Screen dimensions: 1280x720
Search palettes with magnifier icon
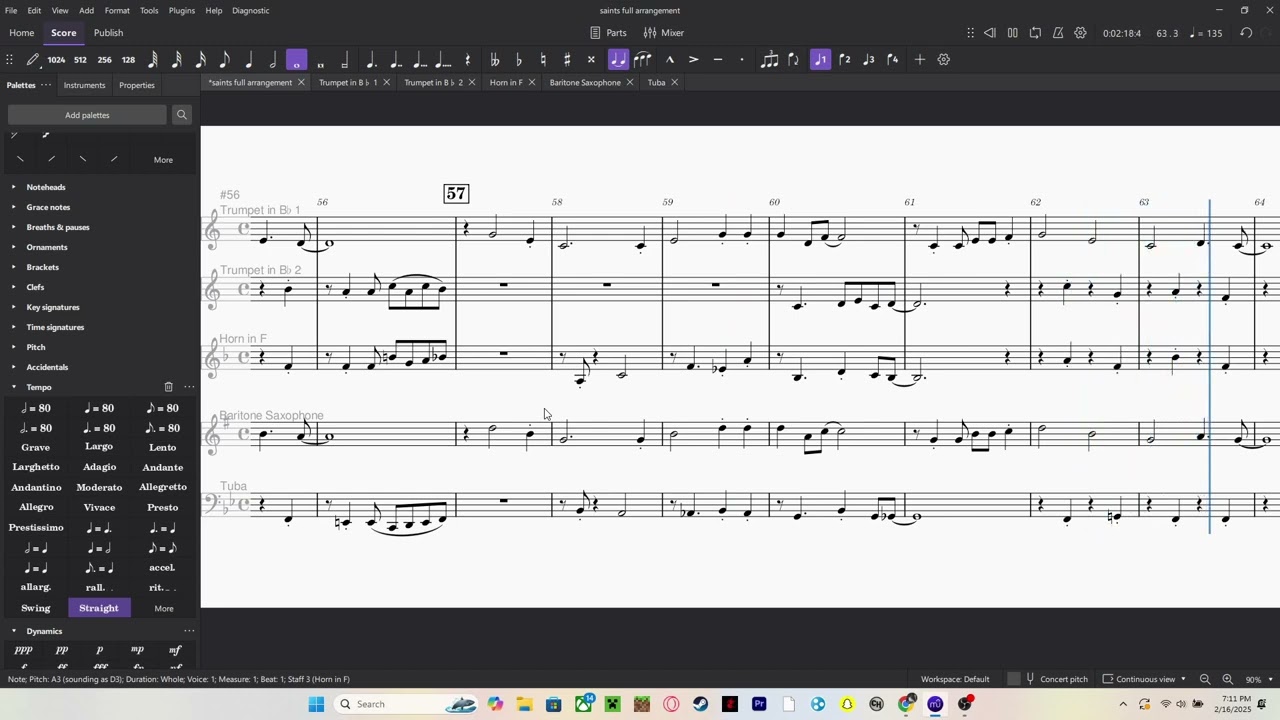pyautogui.click(x=181, y=115)
